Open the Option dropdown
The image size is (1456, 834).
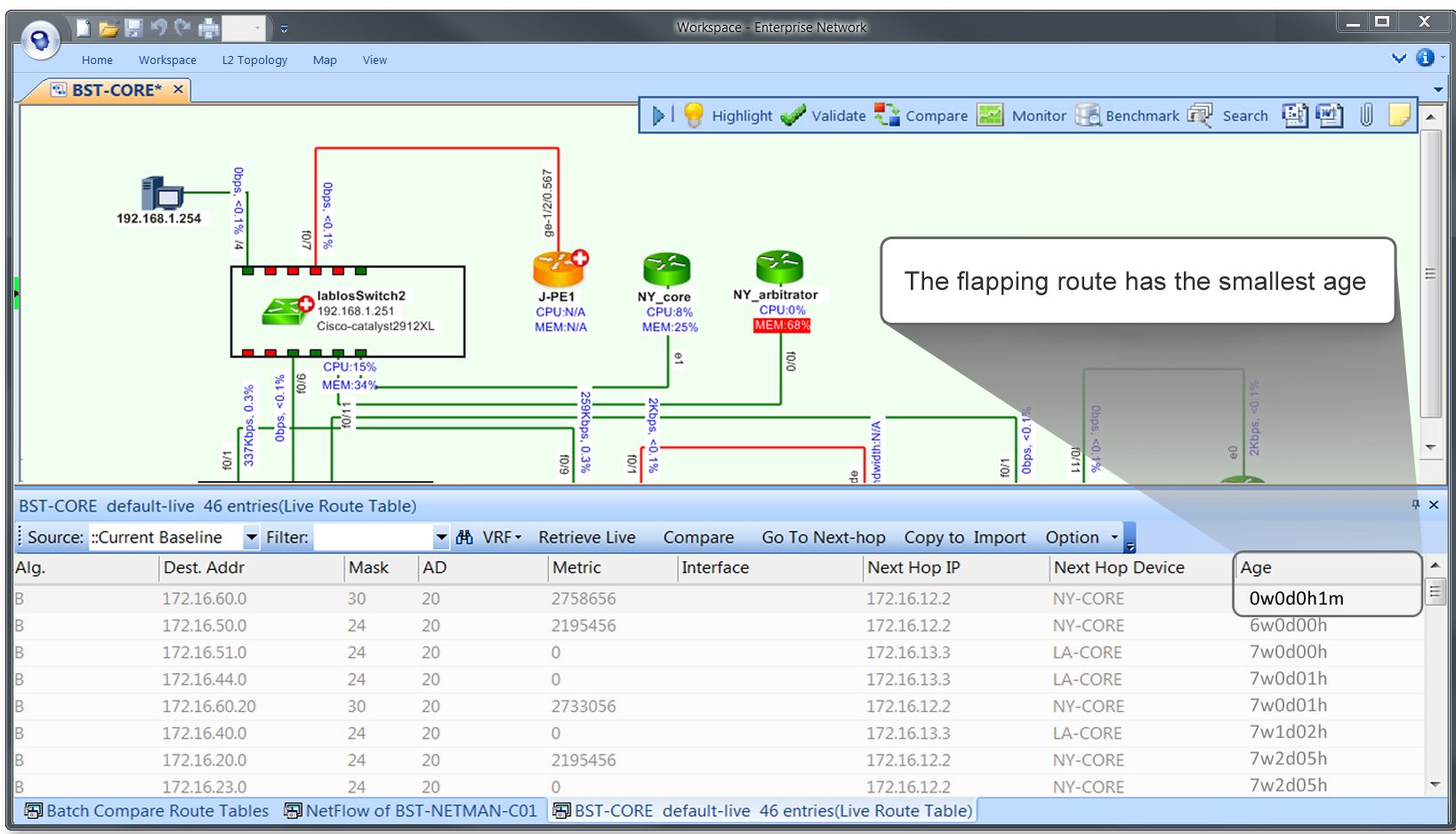pyautogui.click(x=1082, y=537)
